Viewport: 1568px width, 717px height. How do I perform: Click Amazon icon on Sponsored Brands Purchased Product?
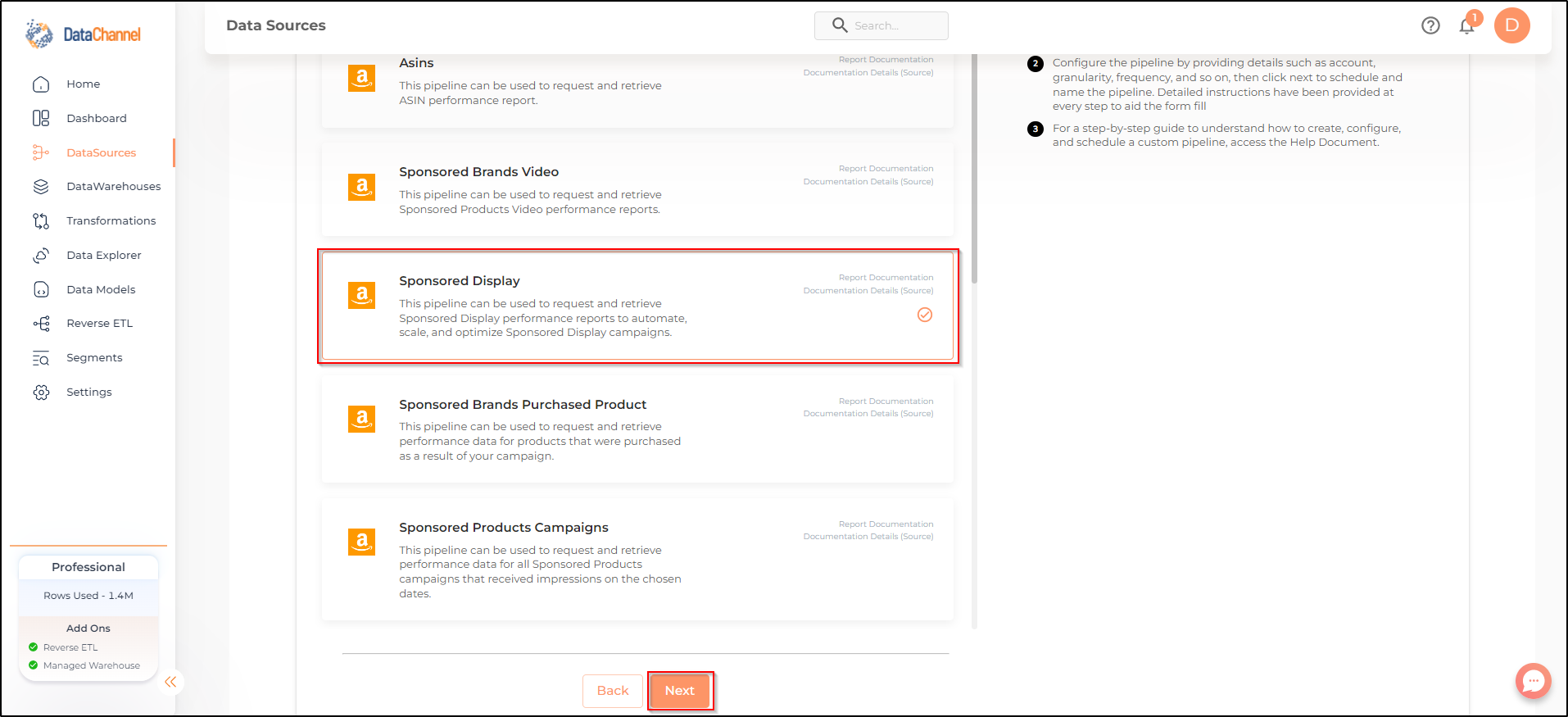(361, 419)
